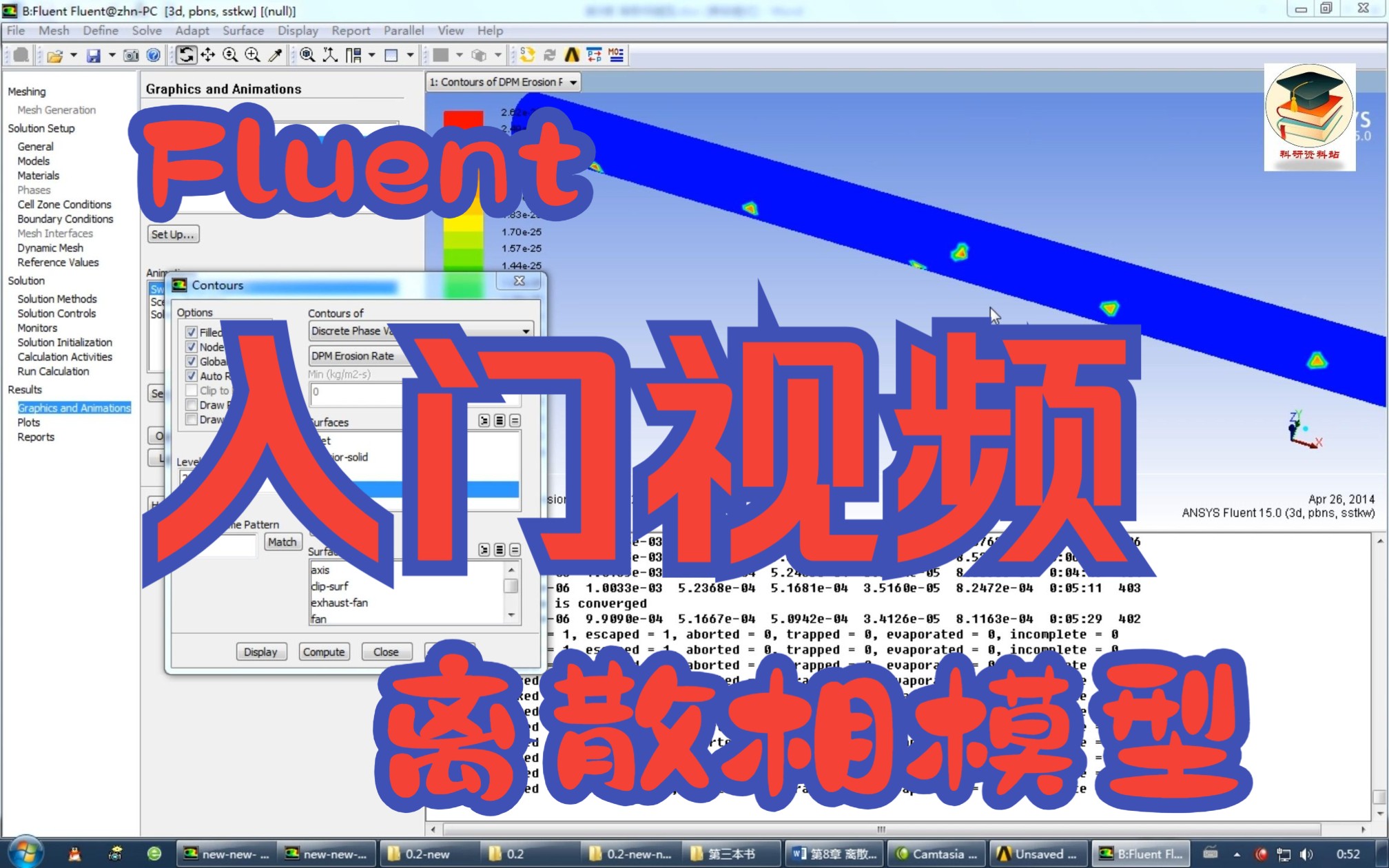Image resolution: width=1389 pixels, height=868 pixels.
Task: Select exhaust-fan in the Surfaces list
Action: coord(340,602)
